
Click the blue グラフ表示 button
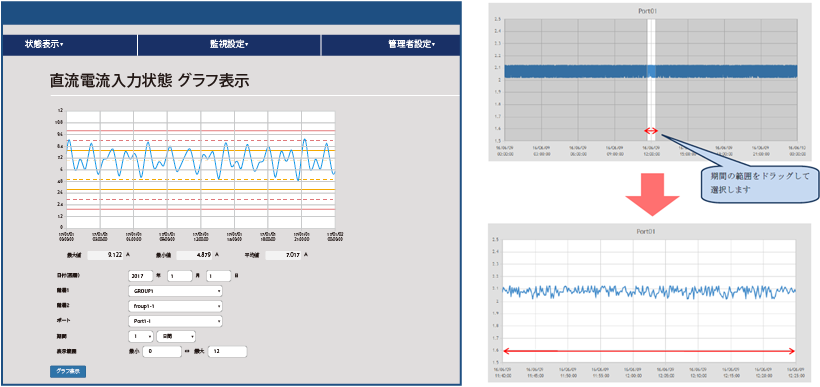pos(68,371)
